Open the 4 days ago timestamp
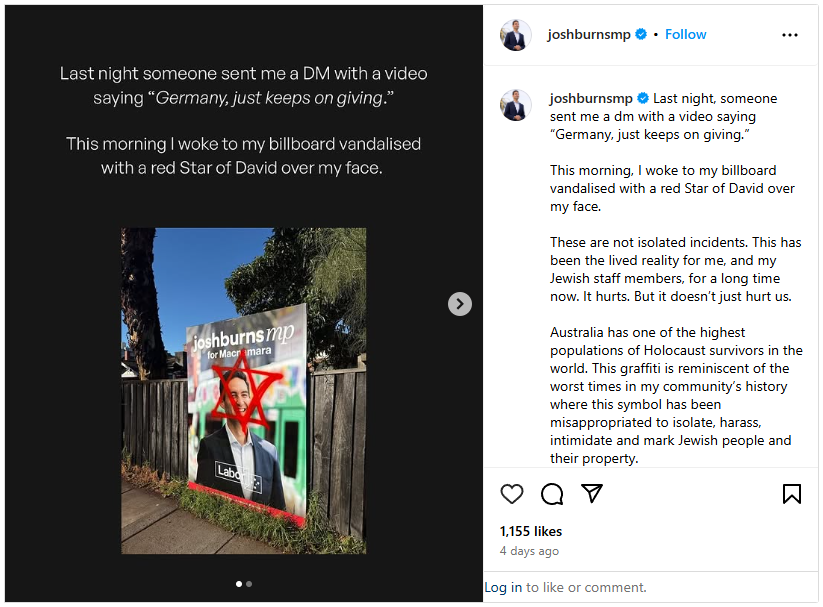The image size is (823, 607). (529, 551)
